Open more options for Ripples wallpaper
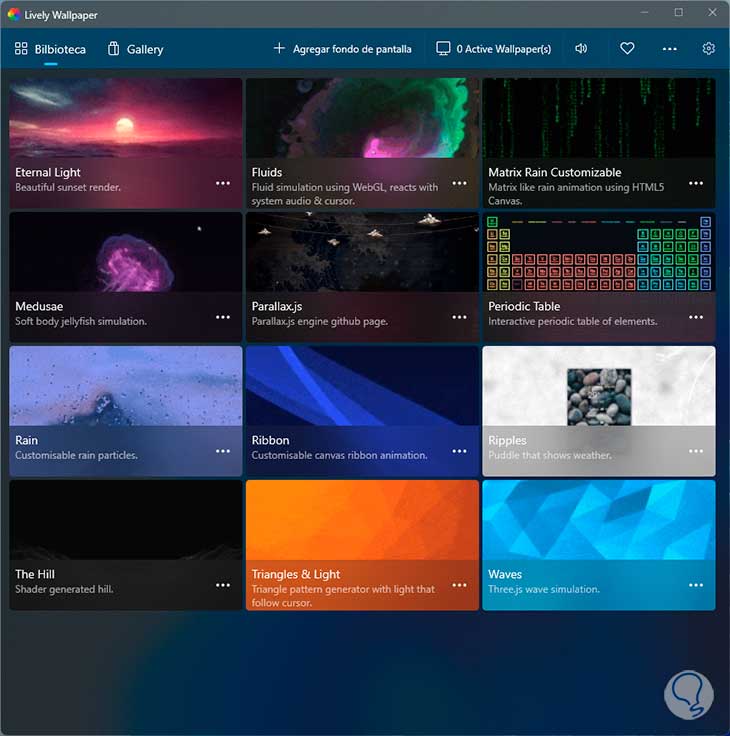 (x=696, y=451)
